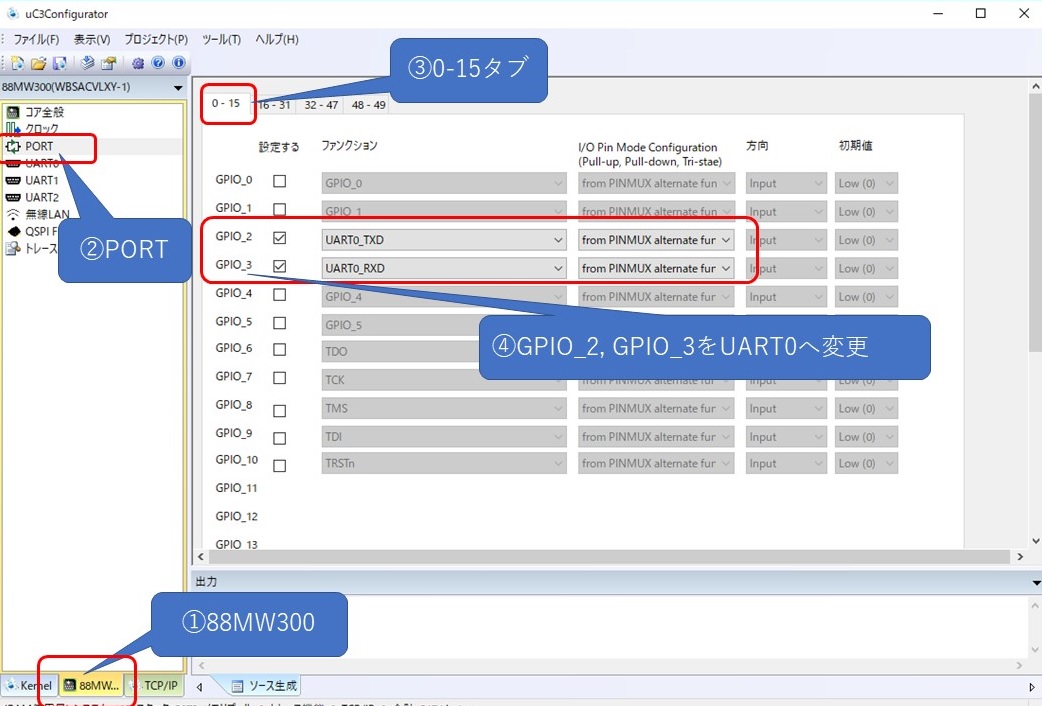Enable the GPIO_5 設定する checkbox

[280, 323]
